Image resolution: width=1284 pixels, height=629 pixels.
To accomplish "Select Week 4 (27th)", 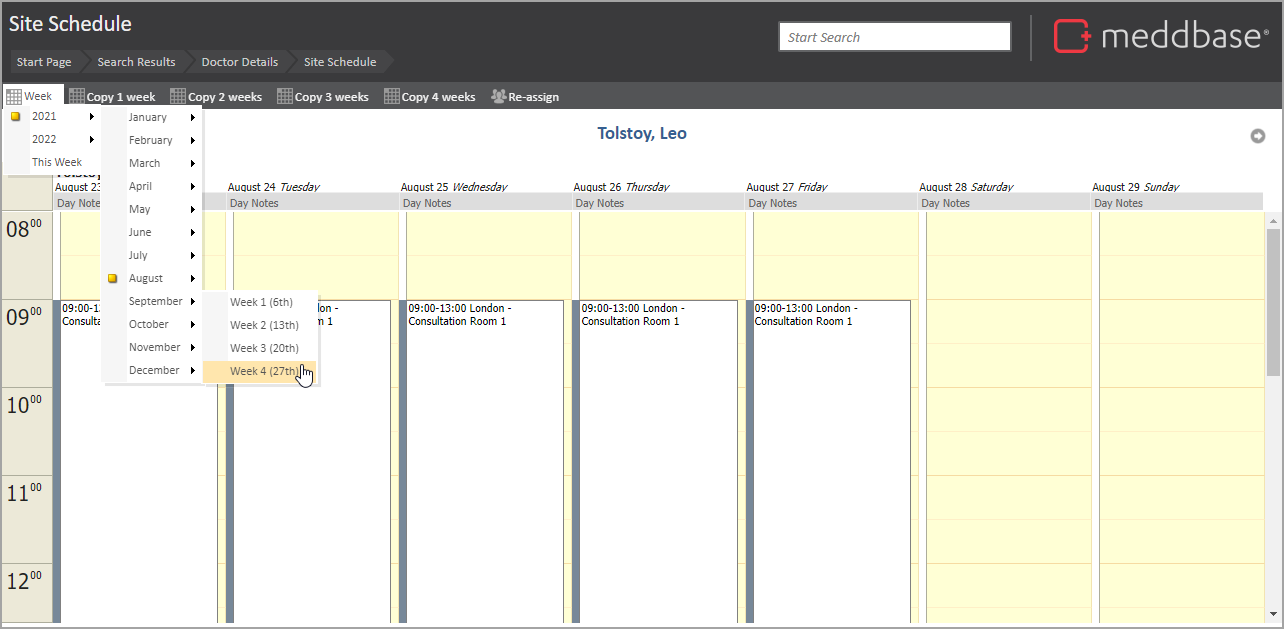I will click(x=260, y=371).
